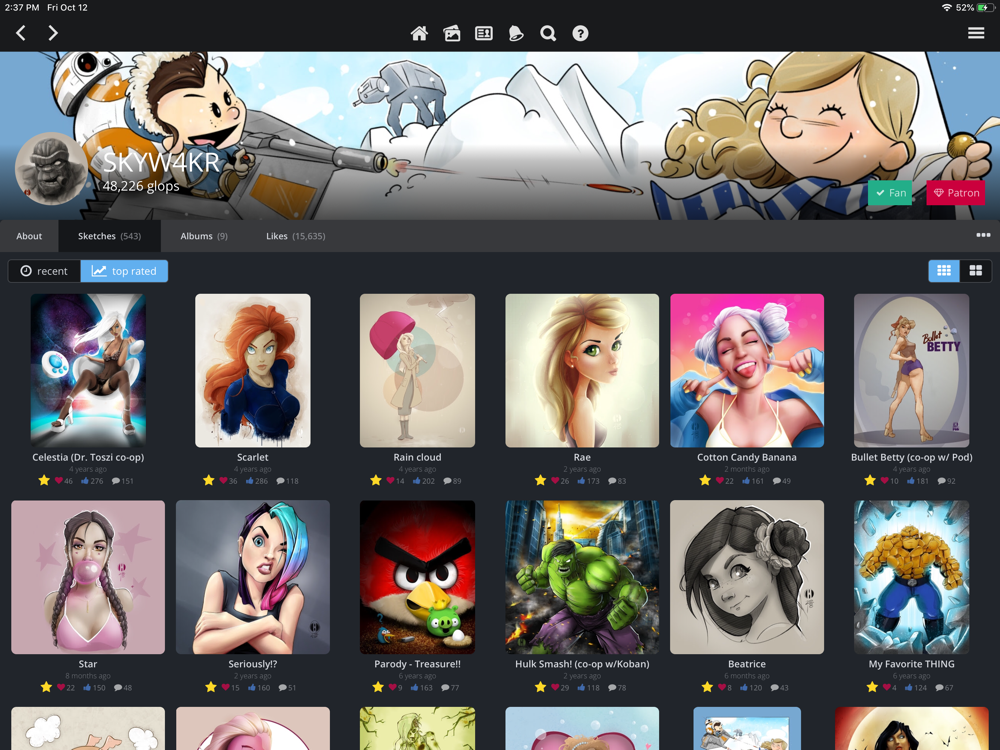Open the three-dots more options menu
The height and width of the screenshot is (750, 1000).
[x=983, y=235]
